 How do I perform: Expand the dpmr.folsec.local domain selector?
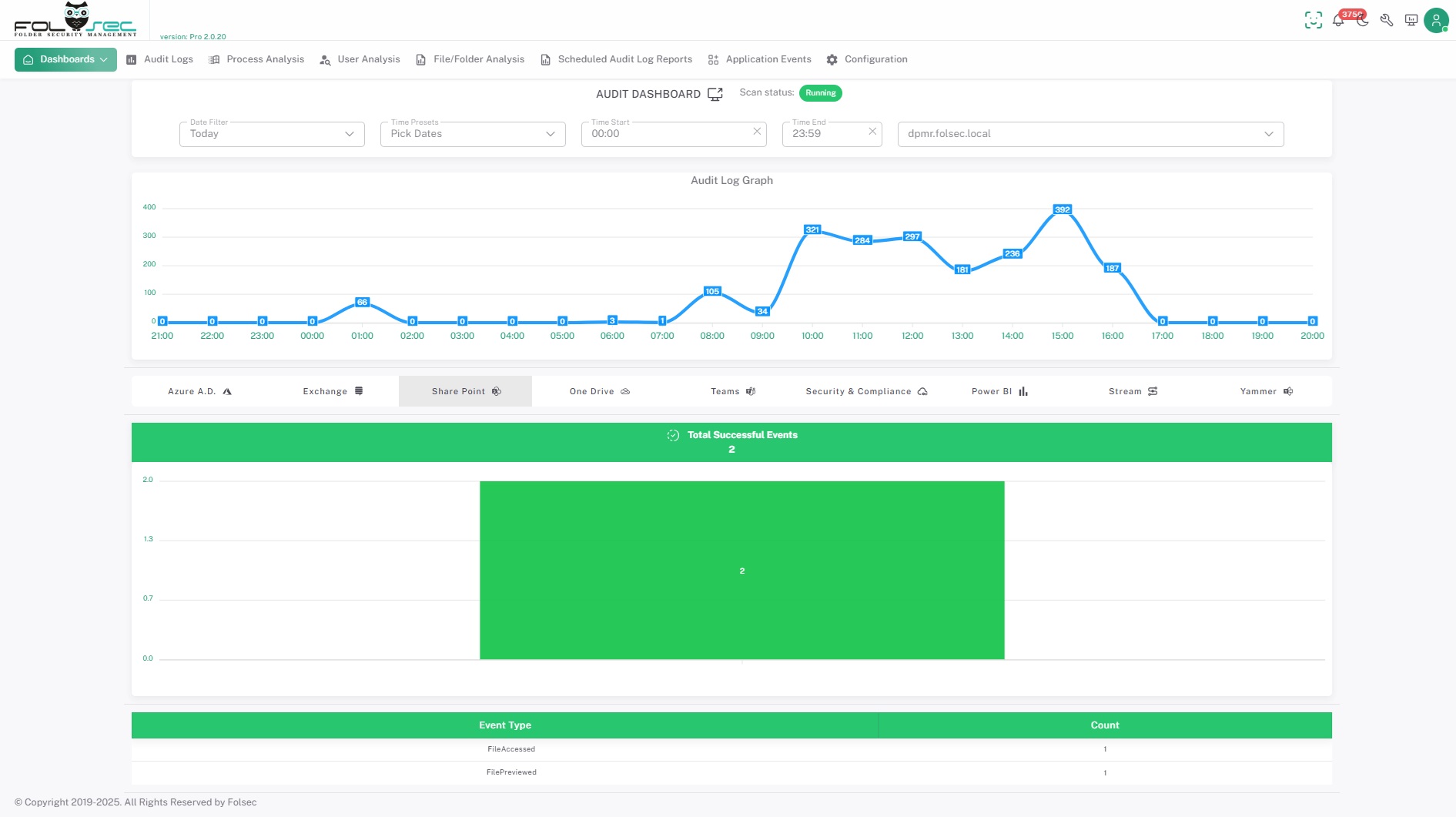tap(1090, 134)
